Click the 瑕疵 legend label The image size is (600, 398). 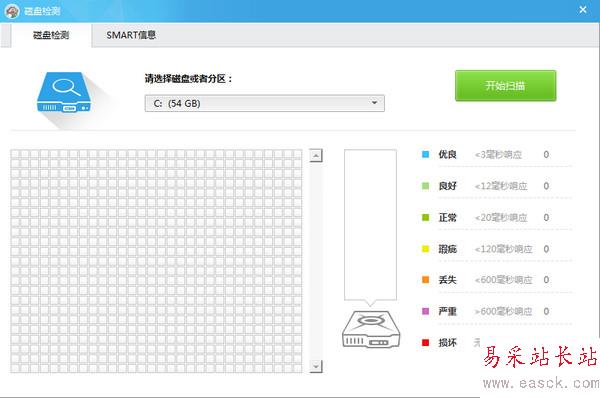click(447, 249)
